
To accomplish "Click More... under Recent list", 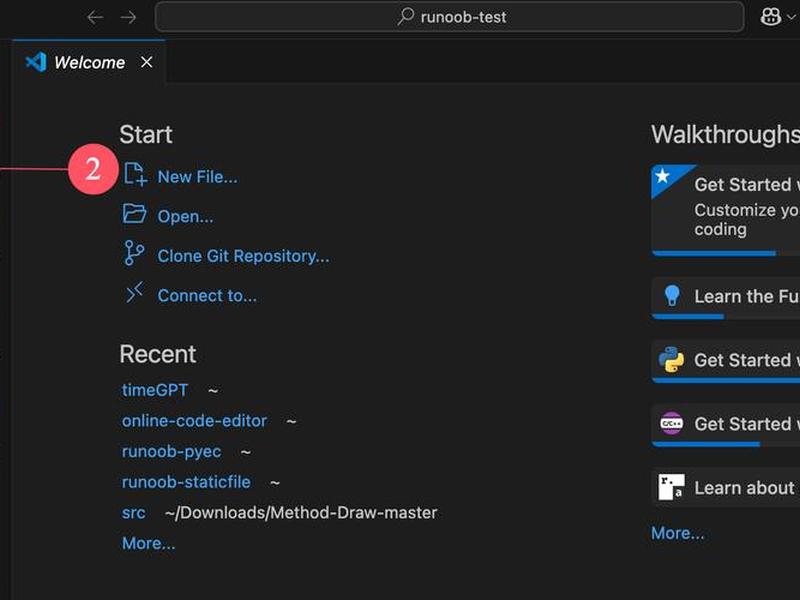I will pos(148,543).
